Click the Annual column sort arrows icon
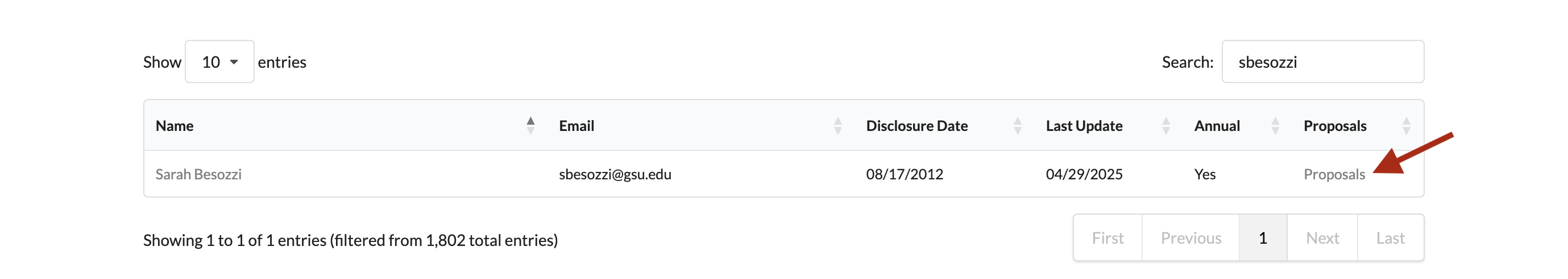 [x=1275, y=125]
